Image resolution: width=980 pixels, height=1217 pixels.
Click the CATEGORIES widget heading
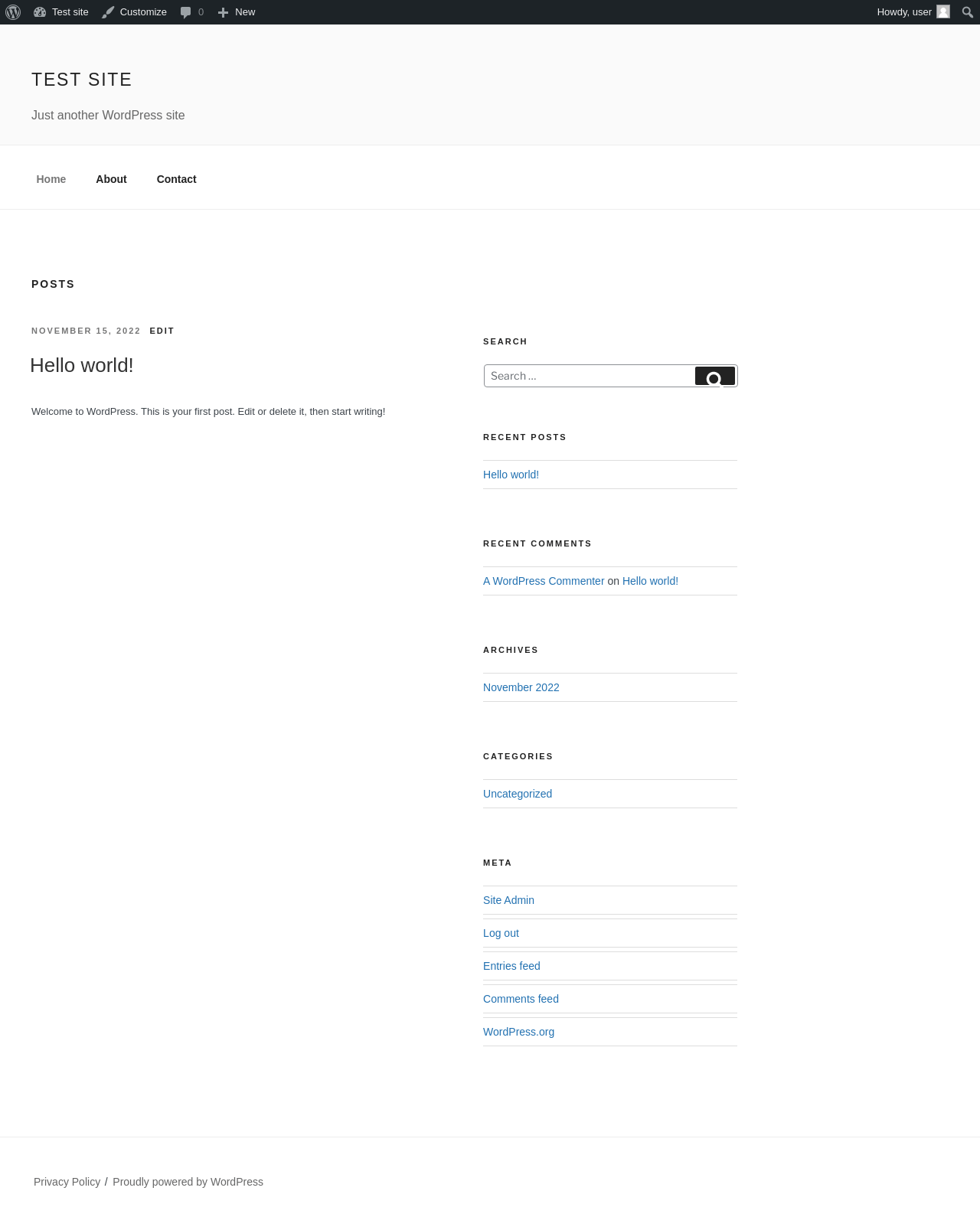point(518,756)
